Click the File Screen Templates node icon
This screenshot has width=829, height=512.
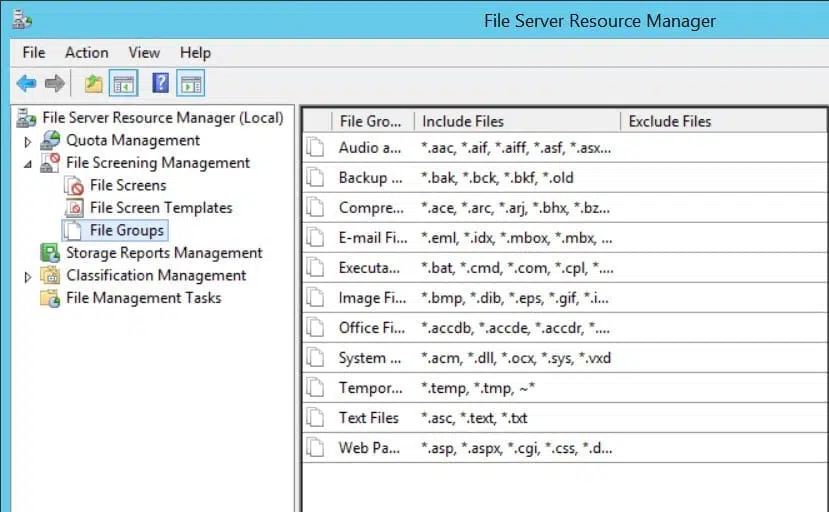tap(75, 207)
